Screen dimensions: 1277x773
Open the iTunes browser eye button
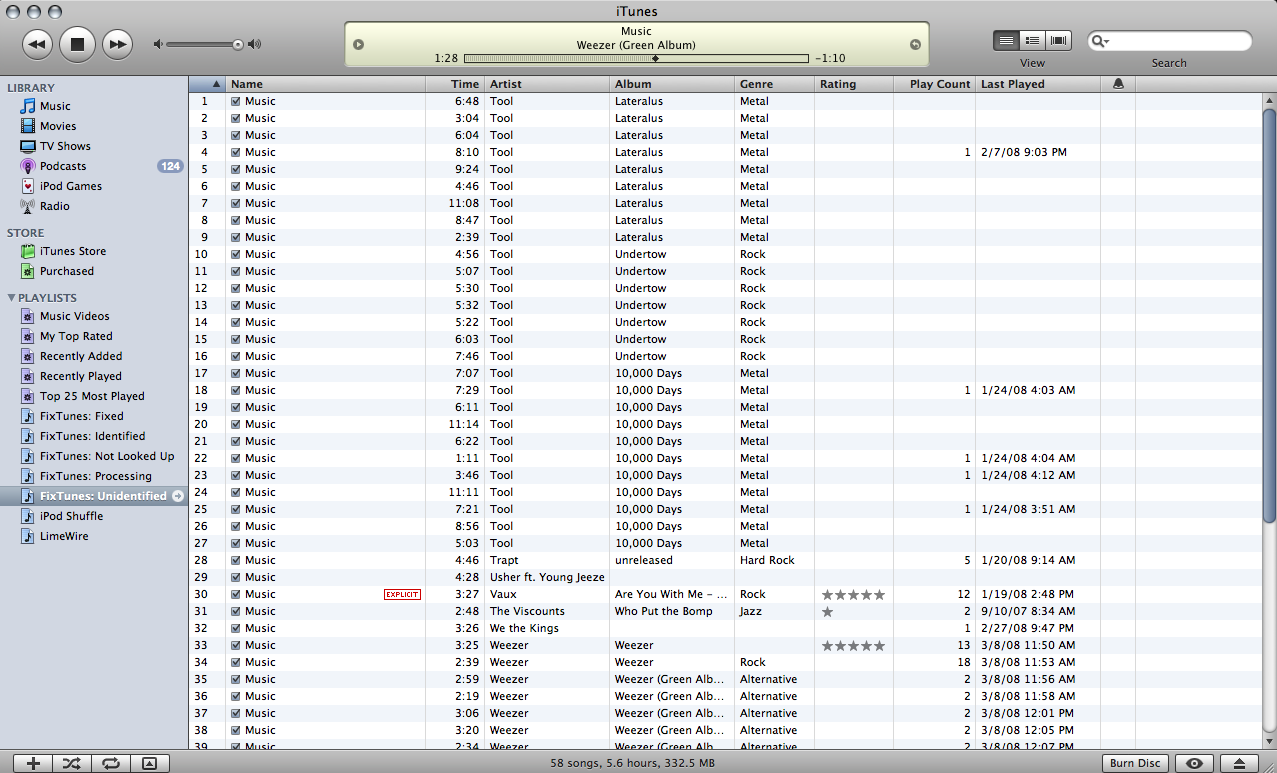(x=1193, y=763)
